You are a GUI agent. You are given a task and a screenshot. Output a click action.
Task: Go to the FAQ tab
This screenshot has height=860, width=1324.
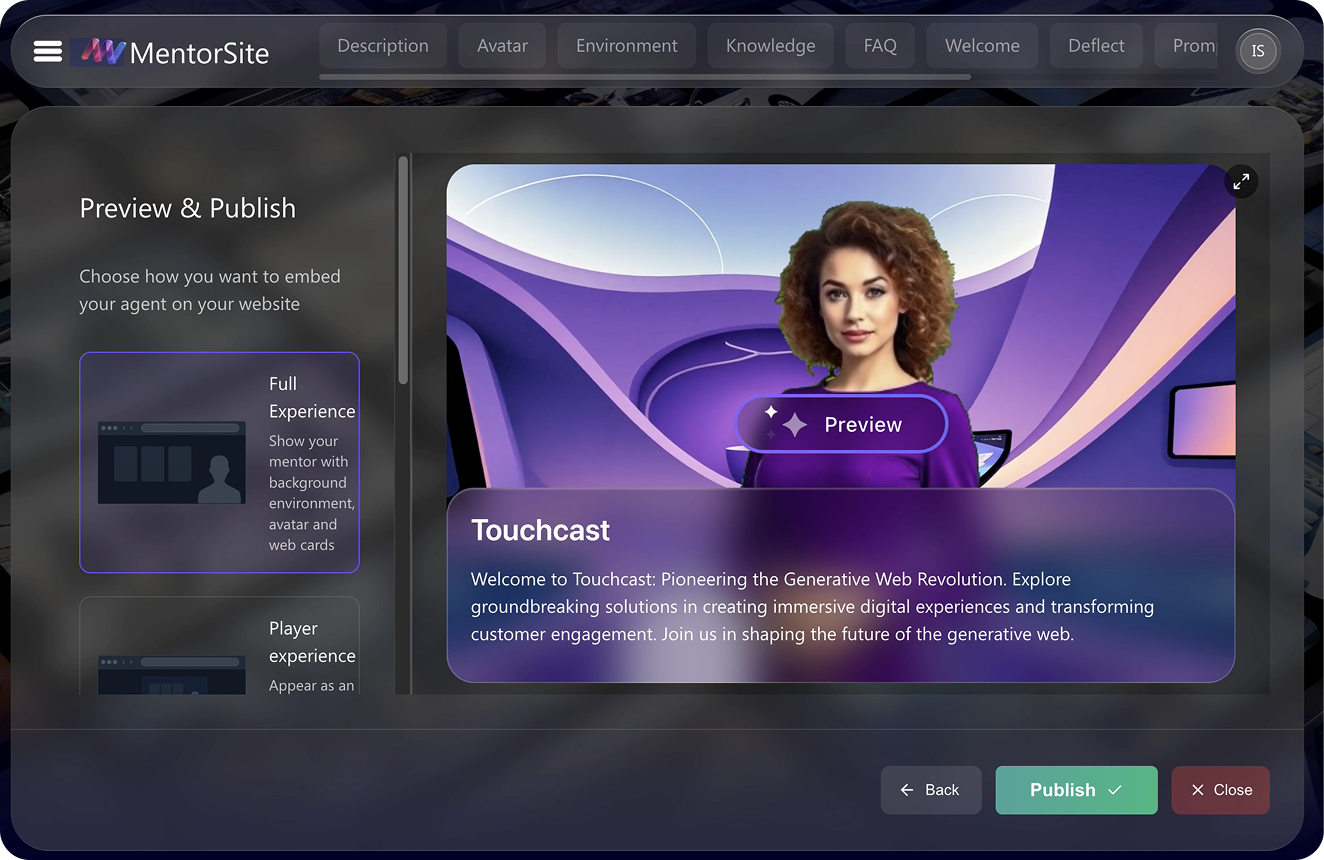pos(880,46)
